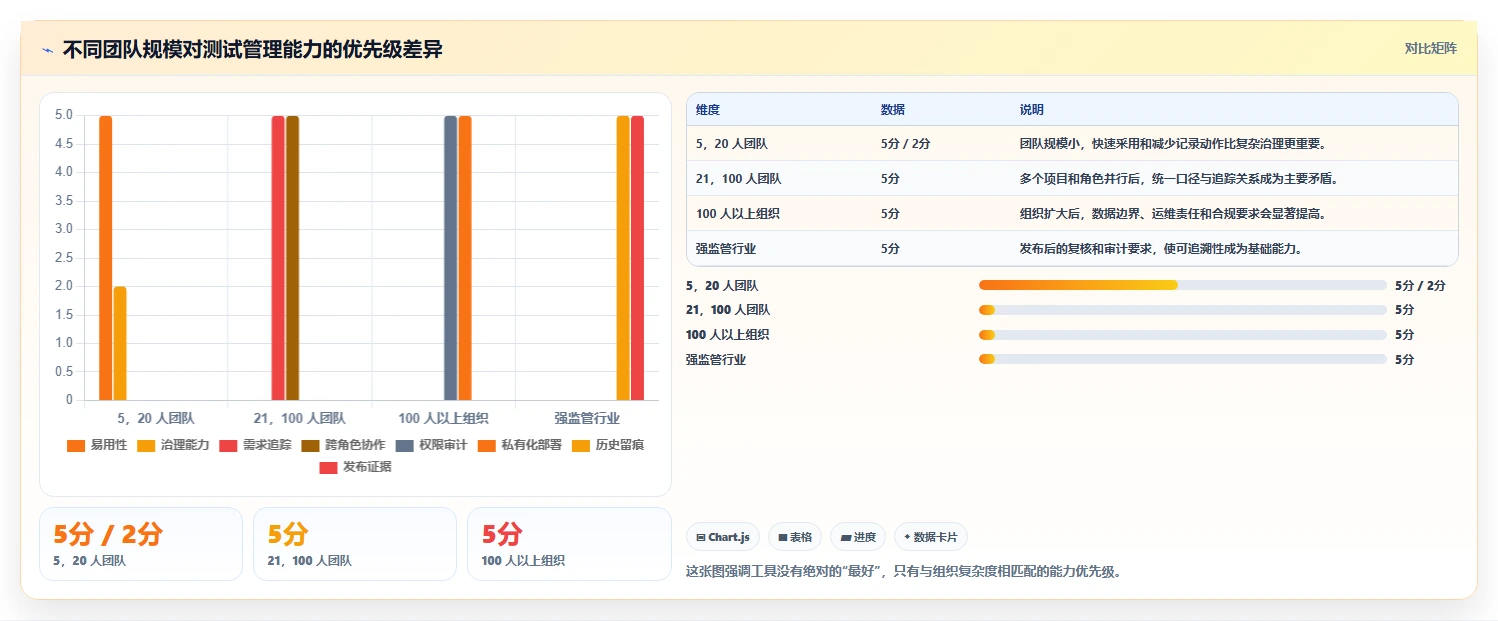Toggle the 私有化部署 legend entry
This screenshot has height=621, width=1498.
click(519, 445)
